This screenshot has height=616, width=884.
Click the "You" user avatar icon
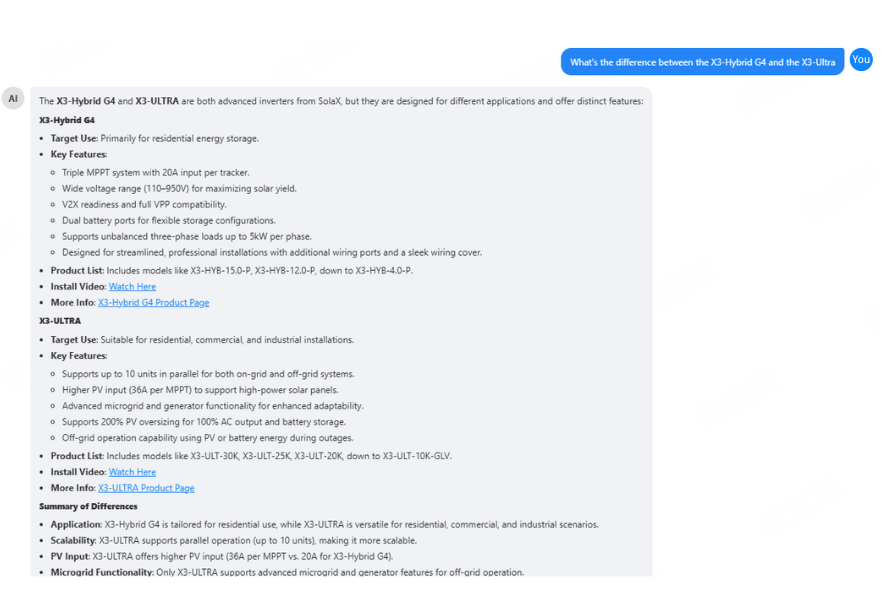pos(861,60)
